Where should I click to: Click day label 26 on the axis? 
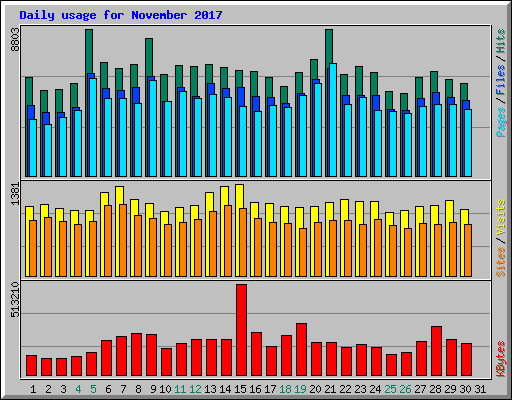click(x=405, y=389)
